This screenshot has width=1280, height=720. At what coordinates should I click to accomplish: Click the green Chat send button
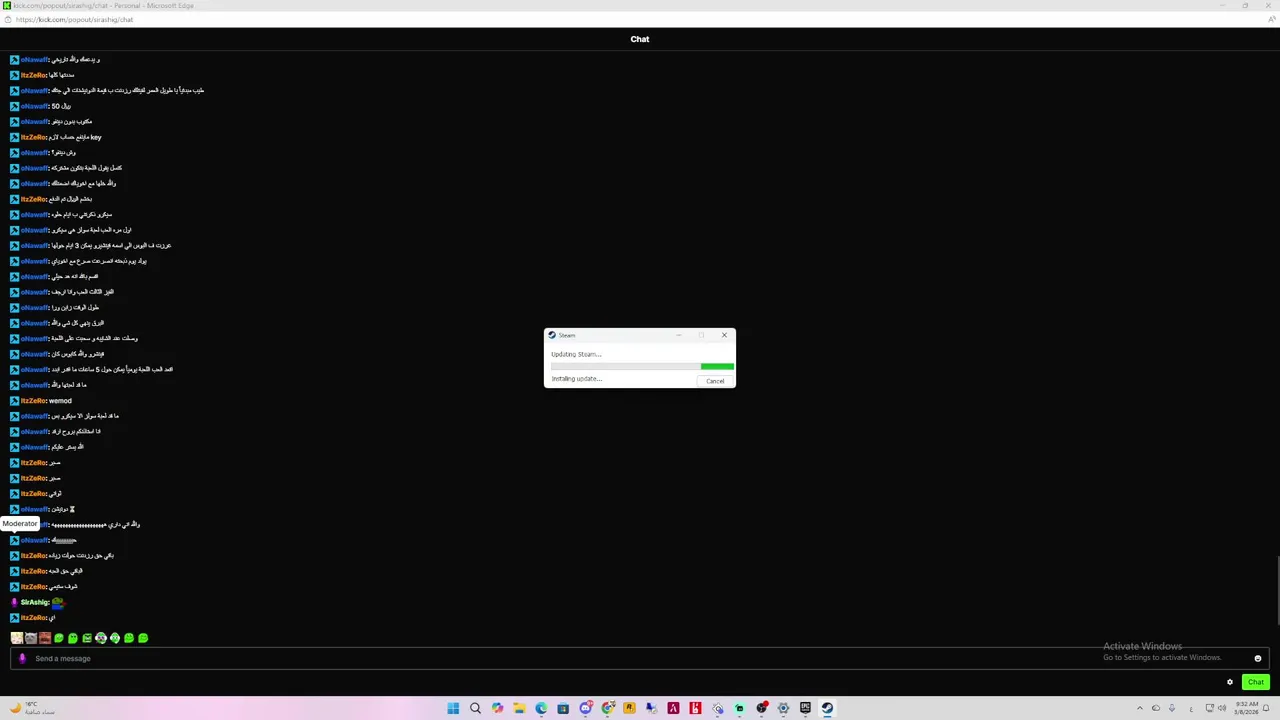click(1256, 682)
